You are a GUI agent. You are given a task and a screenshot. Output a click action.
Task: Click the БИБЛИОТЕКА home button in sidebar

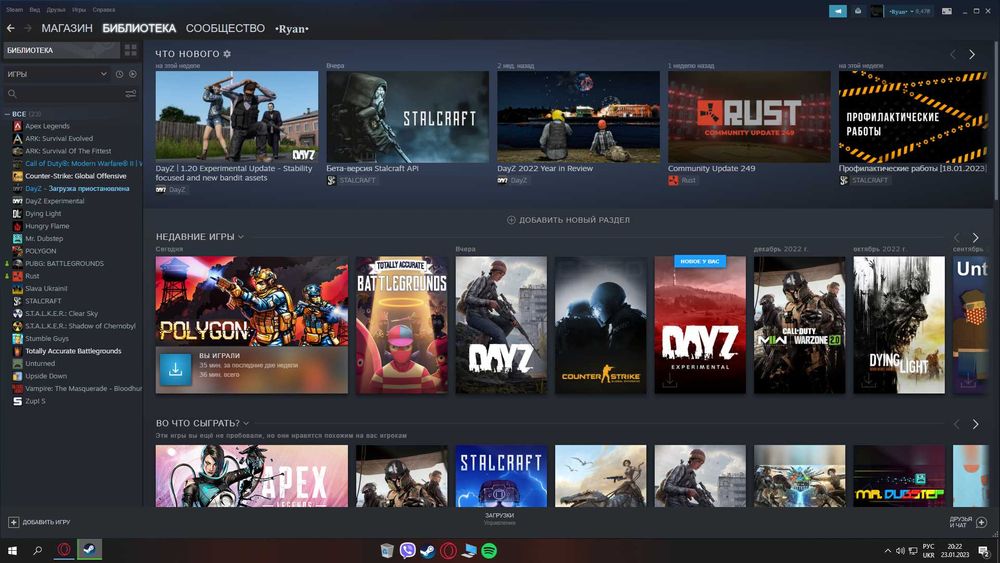[61, 50]
